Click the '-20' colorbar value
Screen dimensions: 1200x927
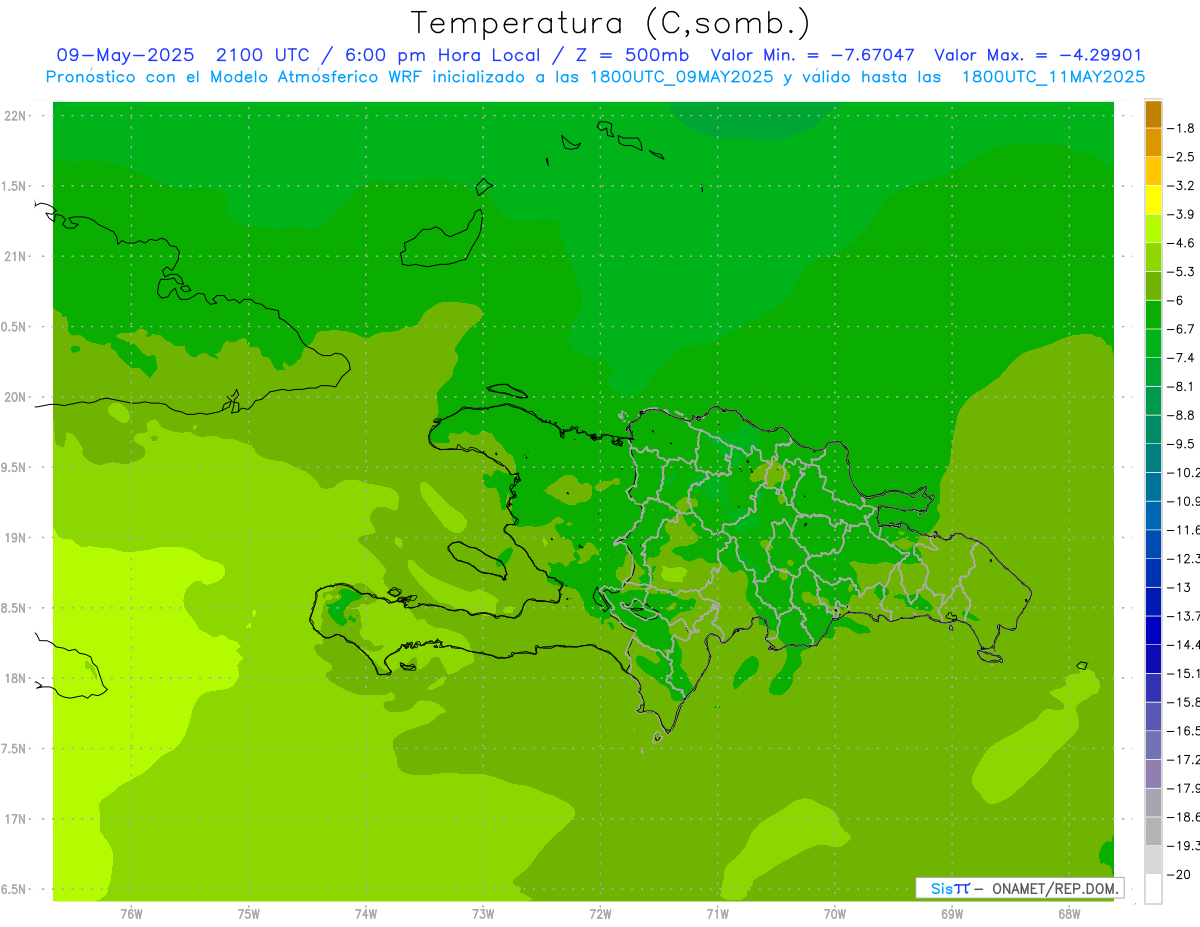(x=1180, y=874)
